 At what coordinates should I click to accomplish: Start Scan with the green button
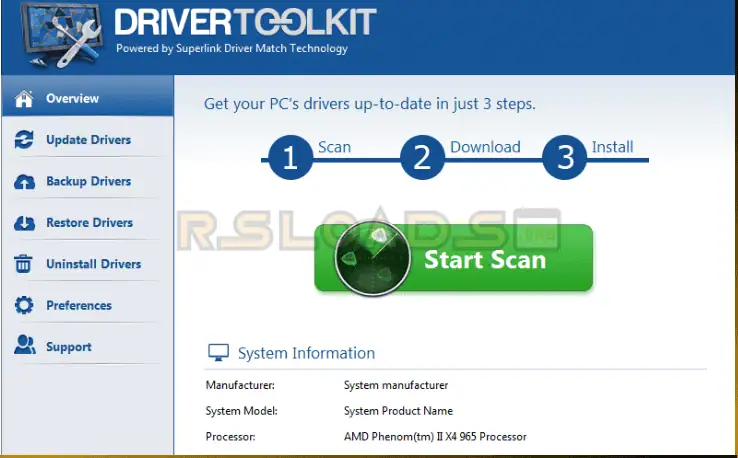[x=454, y=258]
